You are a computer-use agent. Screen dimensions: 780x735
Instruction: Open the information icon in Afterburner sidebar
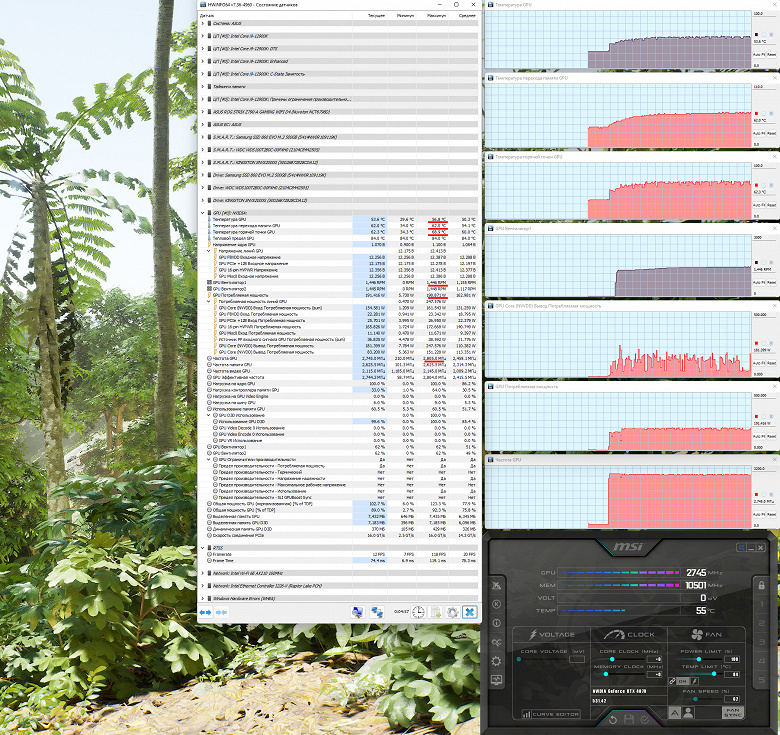pyautogui.click(x=496, y=623)
